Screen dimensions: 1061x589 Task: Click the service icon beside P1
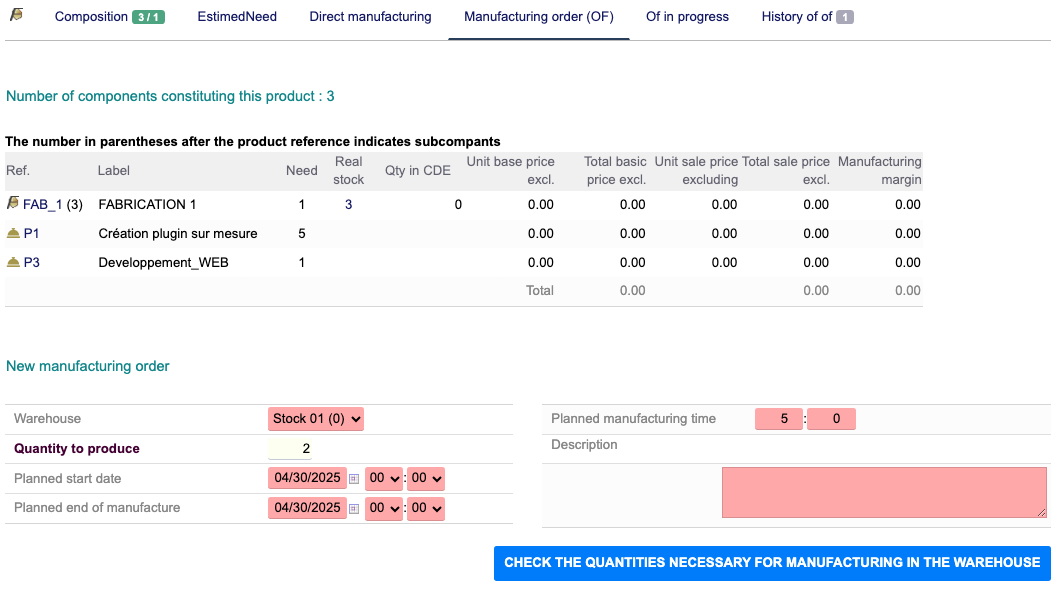(13, 233)
